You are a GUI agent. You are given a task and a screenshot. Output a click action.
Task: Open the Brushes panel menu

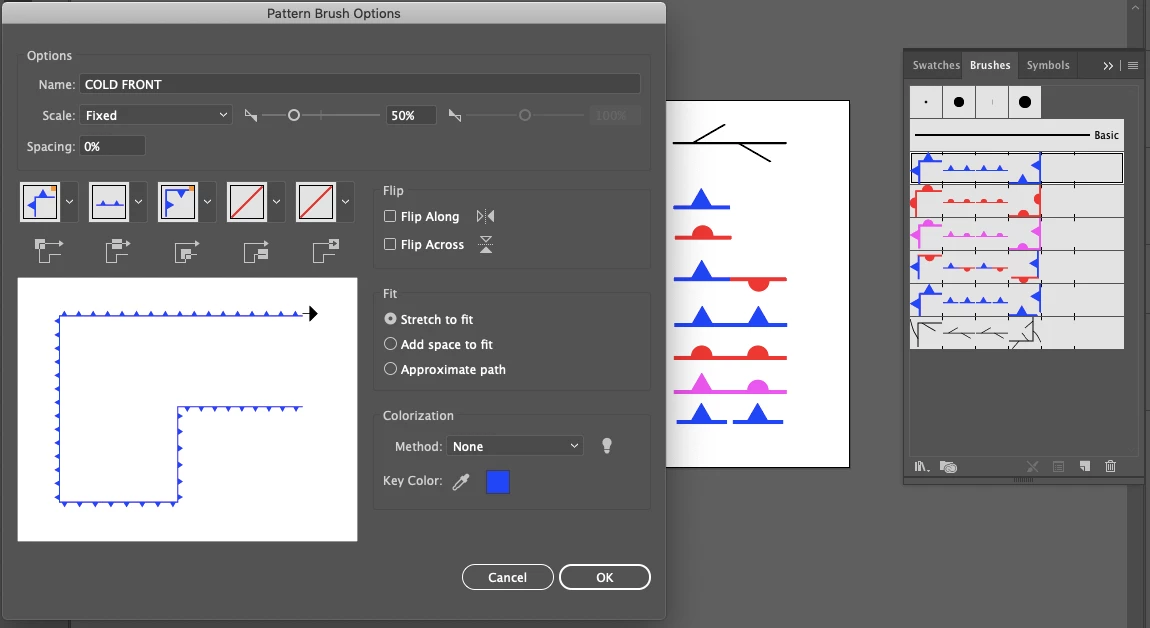point(1132,66)
